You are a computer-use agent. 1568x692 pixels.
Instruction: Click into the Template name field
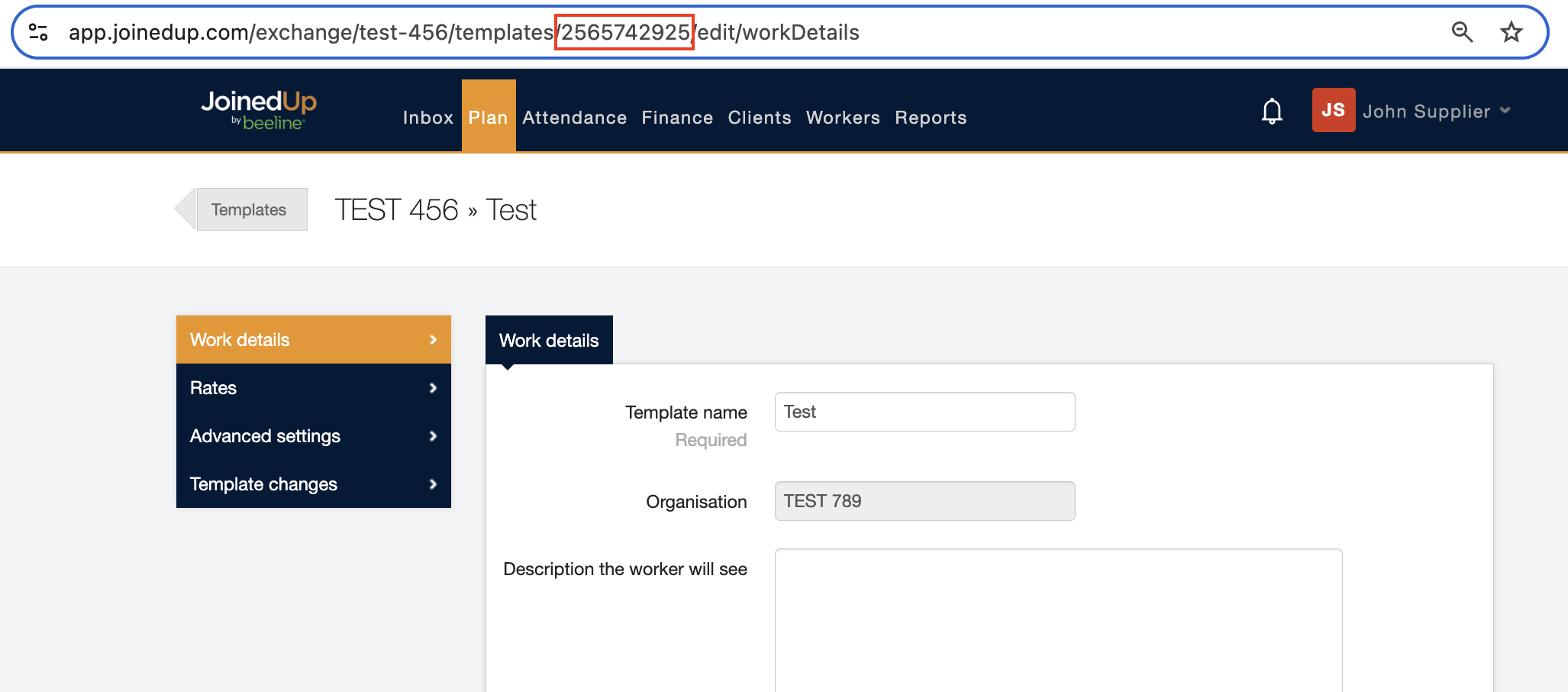click(x=924, y=412)
